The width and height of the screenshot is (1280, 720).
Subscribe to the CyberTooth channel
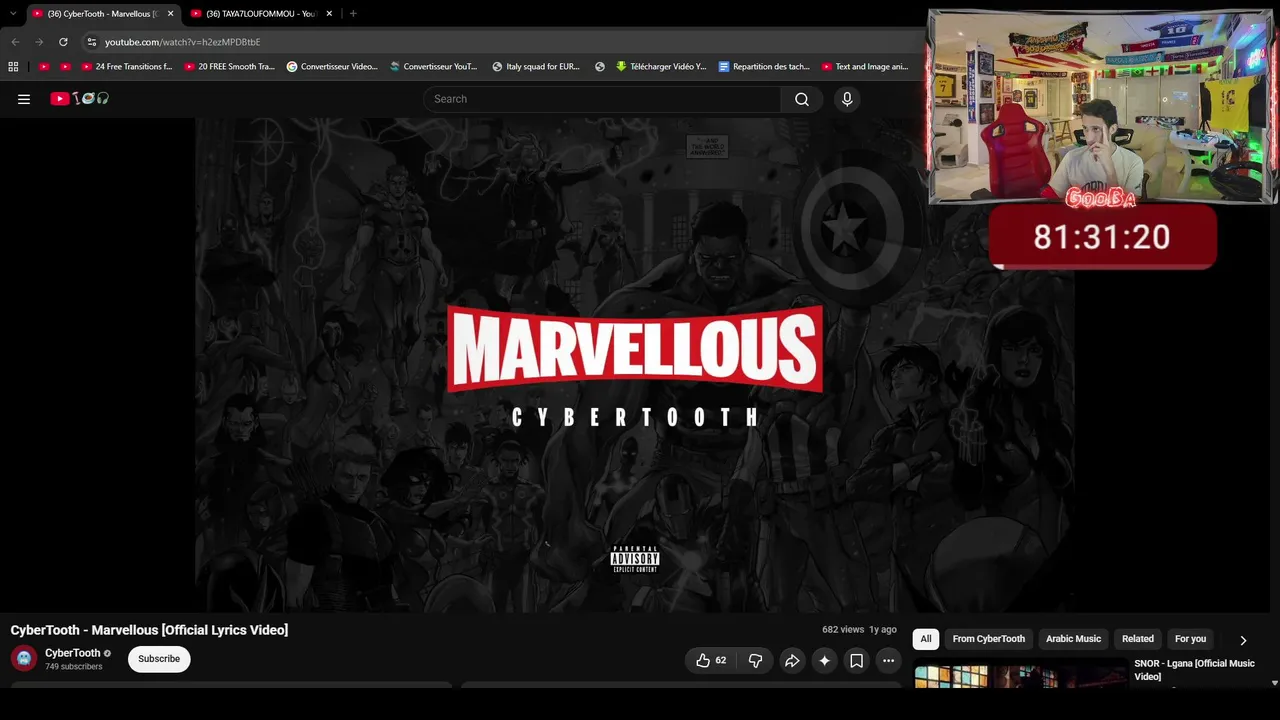click(159, 659)
